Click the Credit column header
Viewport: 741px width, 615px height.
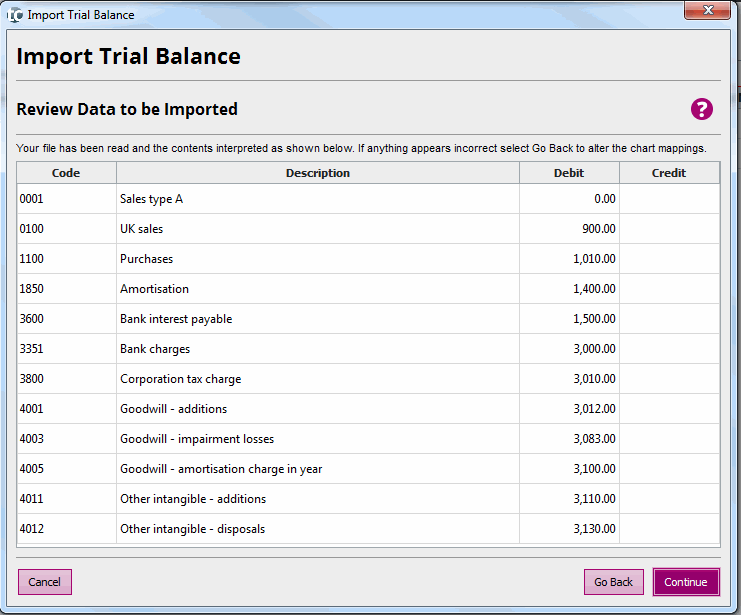tap(668, 173)
